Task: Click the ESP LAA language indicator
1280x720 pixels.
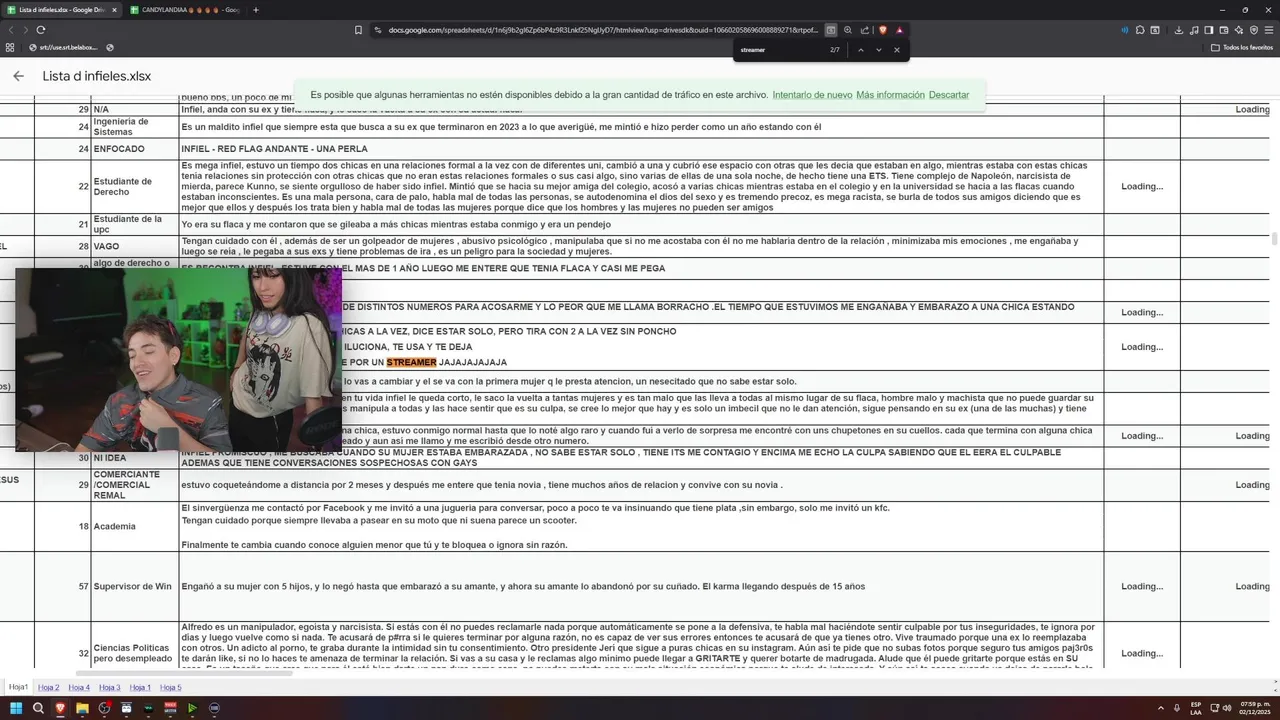Action: coord(1196,708)
